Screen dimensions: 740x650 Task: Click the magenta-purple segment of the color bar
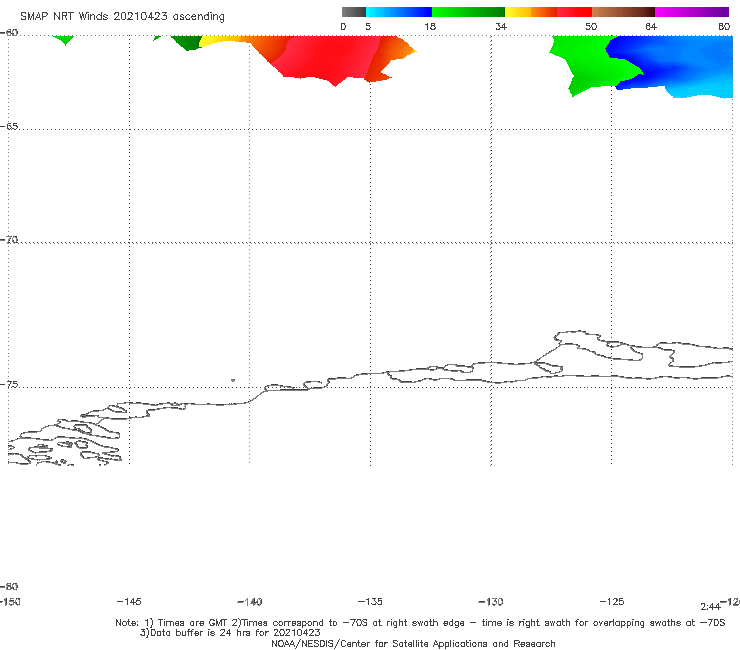click(x=692, y=12)
